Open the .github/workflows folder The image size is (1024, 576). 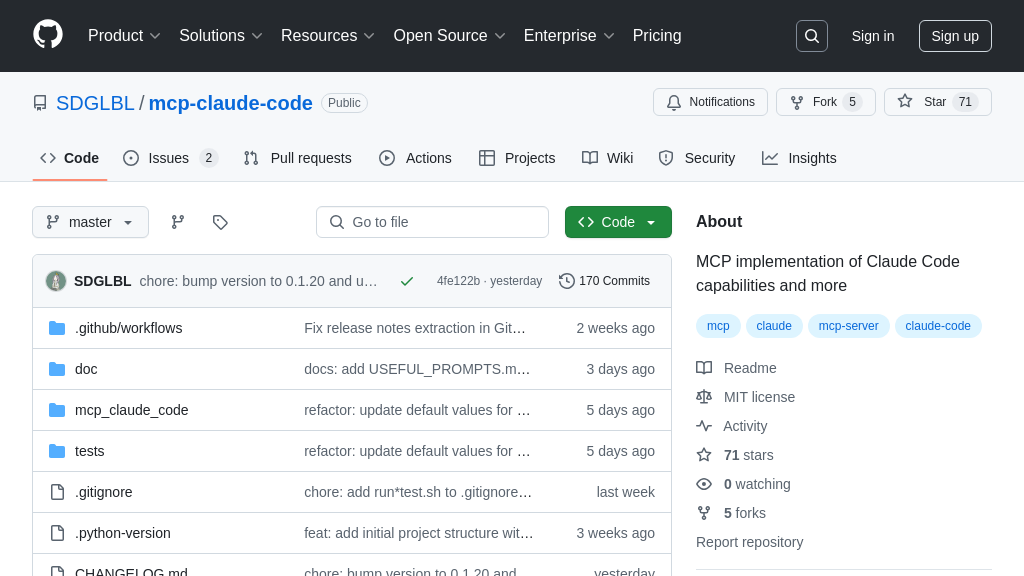tap(128, 328)
